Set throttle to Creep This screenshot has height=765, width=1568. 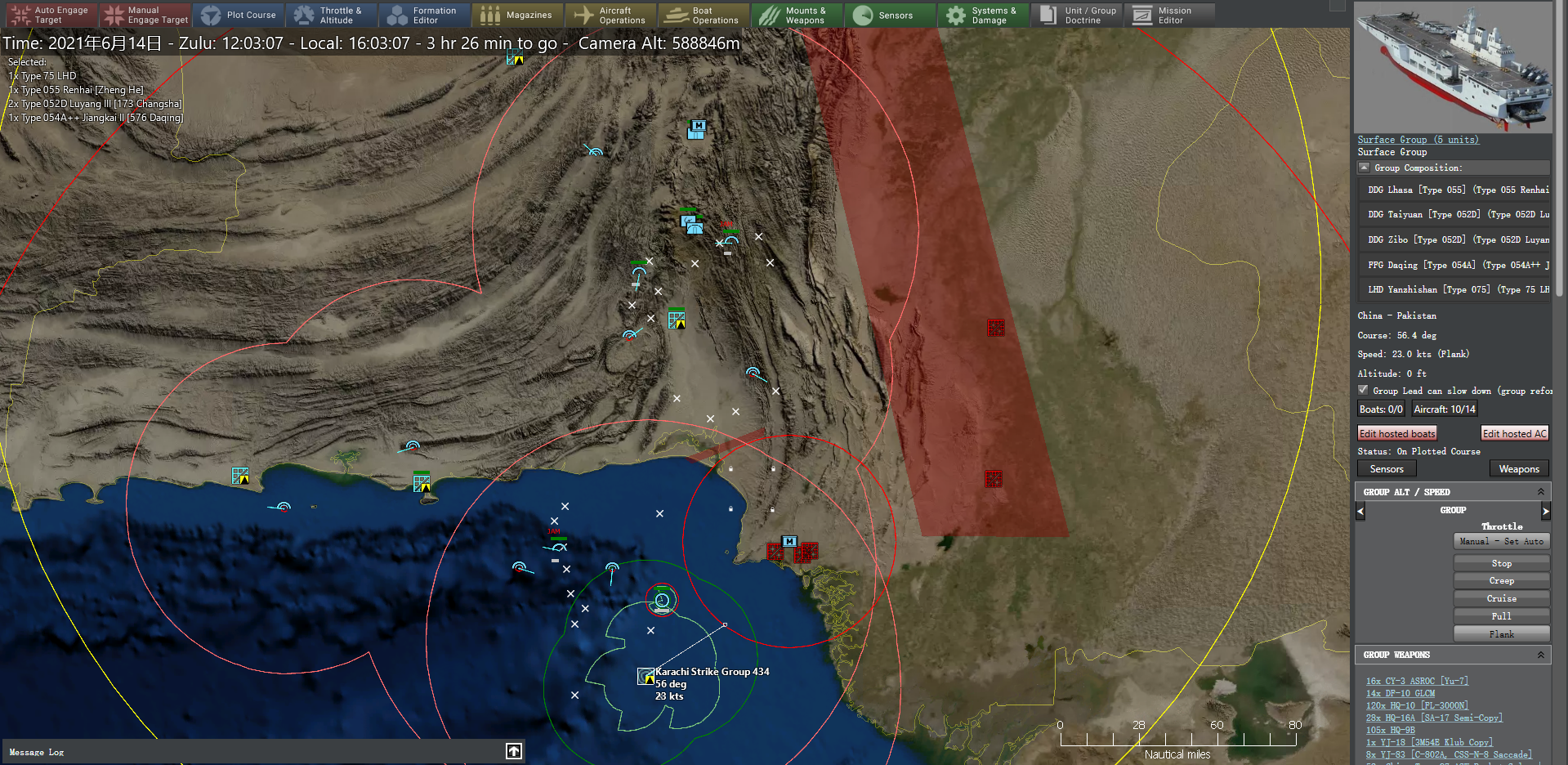pyautogui.click(x=1502, y=580)
